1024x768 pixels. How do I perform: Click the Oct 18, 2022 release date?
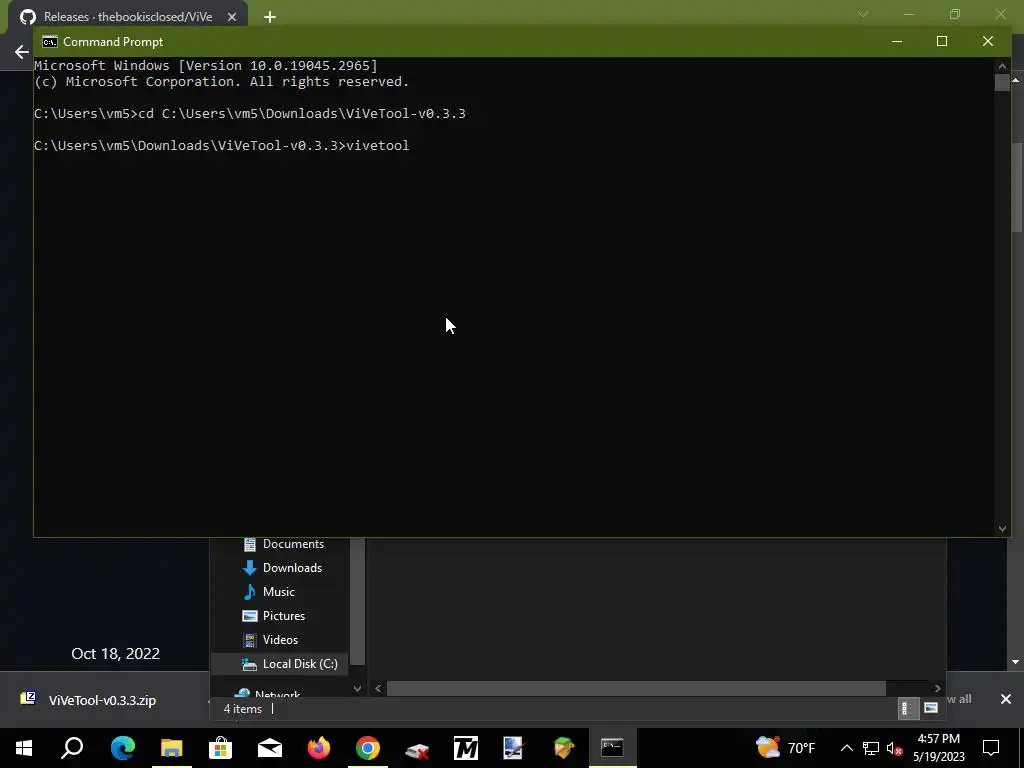coord(116,654)
